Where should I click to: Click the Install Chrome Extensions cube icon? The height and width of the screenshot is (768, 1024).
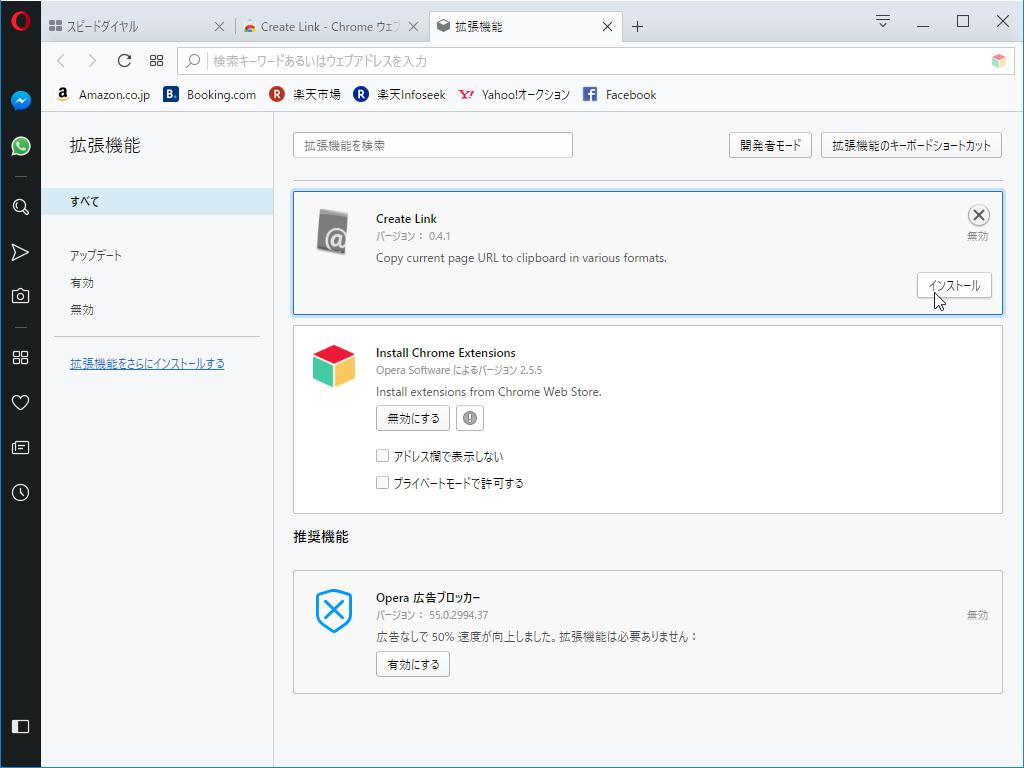333,367
